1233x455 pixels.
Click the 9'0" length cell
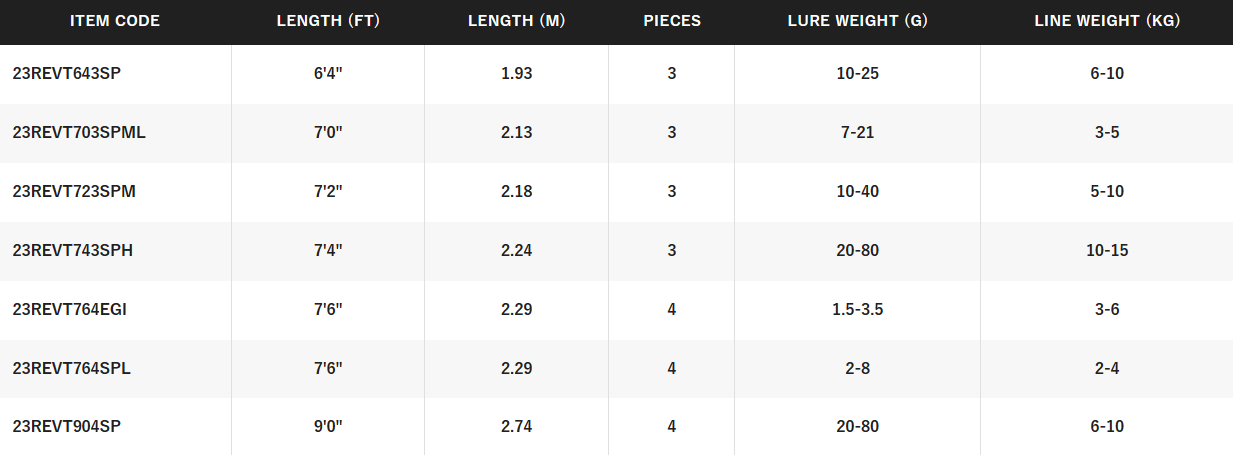pos(328,427)
